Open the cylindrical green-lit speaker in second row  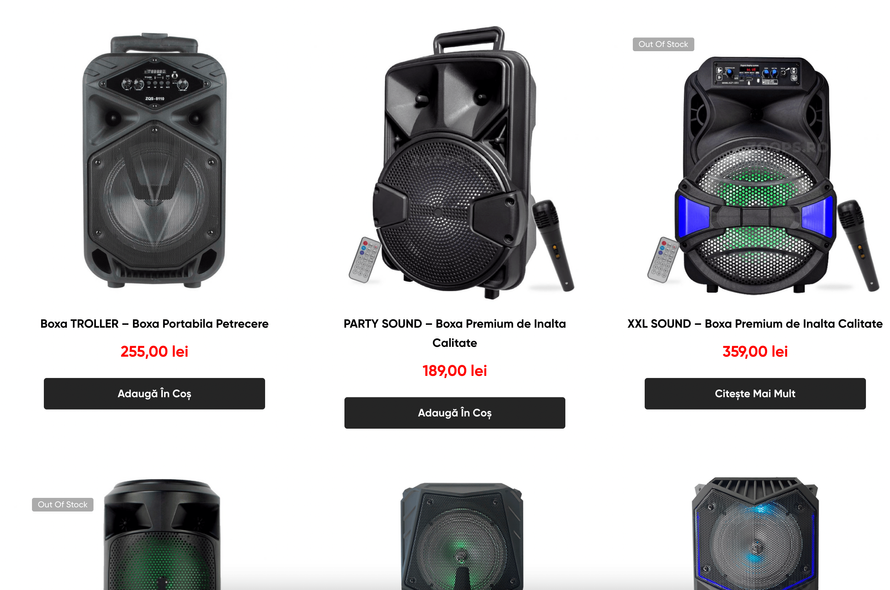tap(162, 534)
